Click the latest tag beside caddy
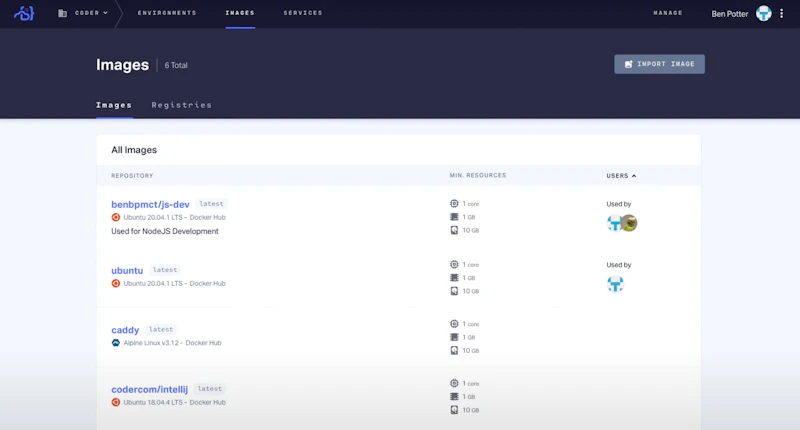800x430 pixels. [x=161, y=330]
